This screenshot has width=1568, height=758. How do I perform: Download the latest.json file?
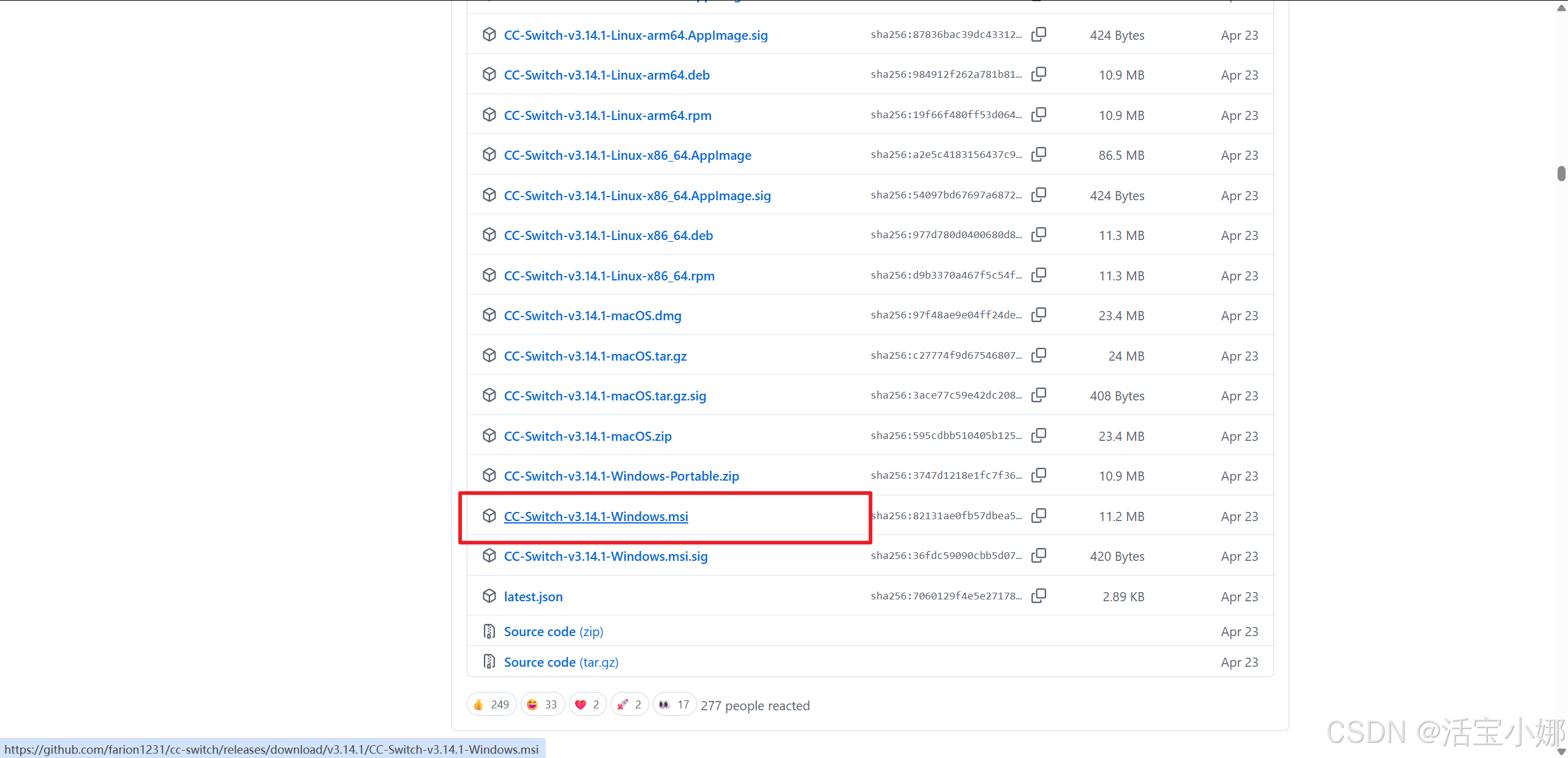533,597
